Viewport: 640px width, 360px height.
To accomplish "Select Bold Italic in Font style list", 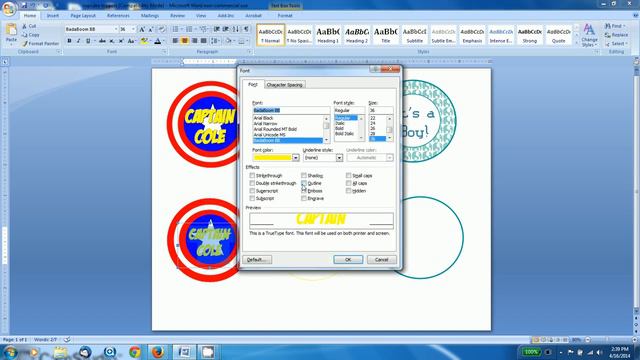I will (344, 133).
